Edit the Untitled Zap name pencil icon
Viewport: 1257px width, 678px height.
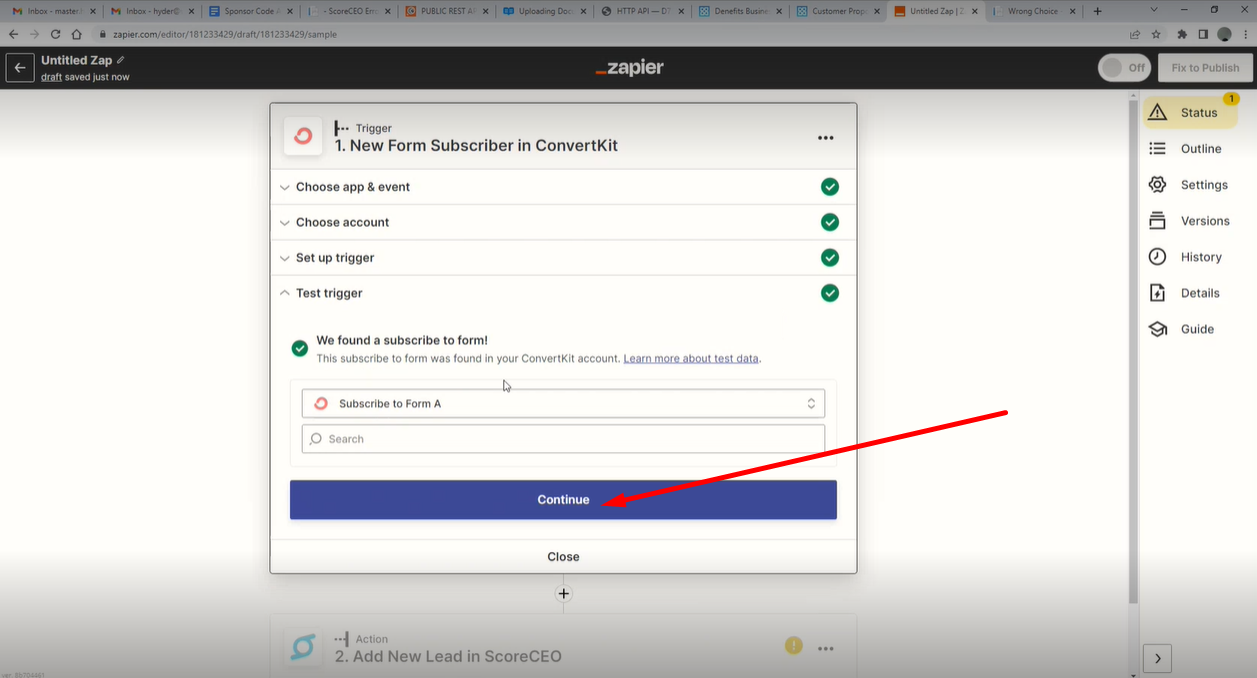(121, 60)
